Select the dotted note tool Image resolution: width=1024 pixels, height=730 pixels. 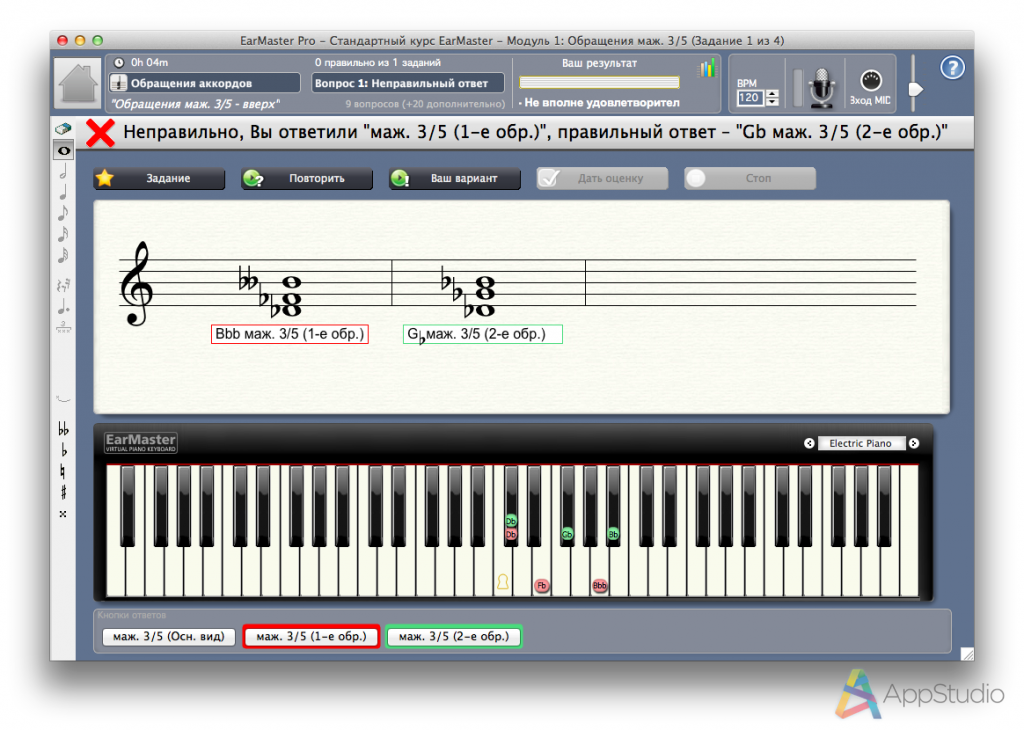point(63,306)
